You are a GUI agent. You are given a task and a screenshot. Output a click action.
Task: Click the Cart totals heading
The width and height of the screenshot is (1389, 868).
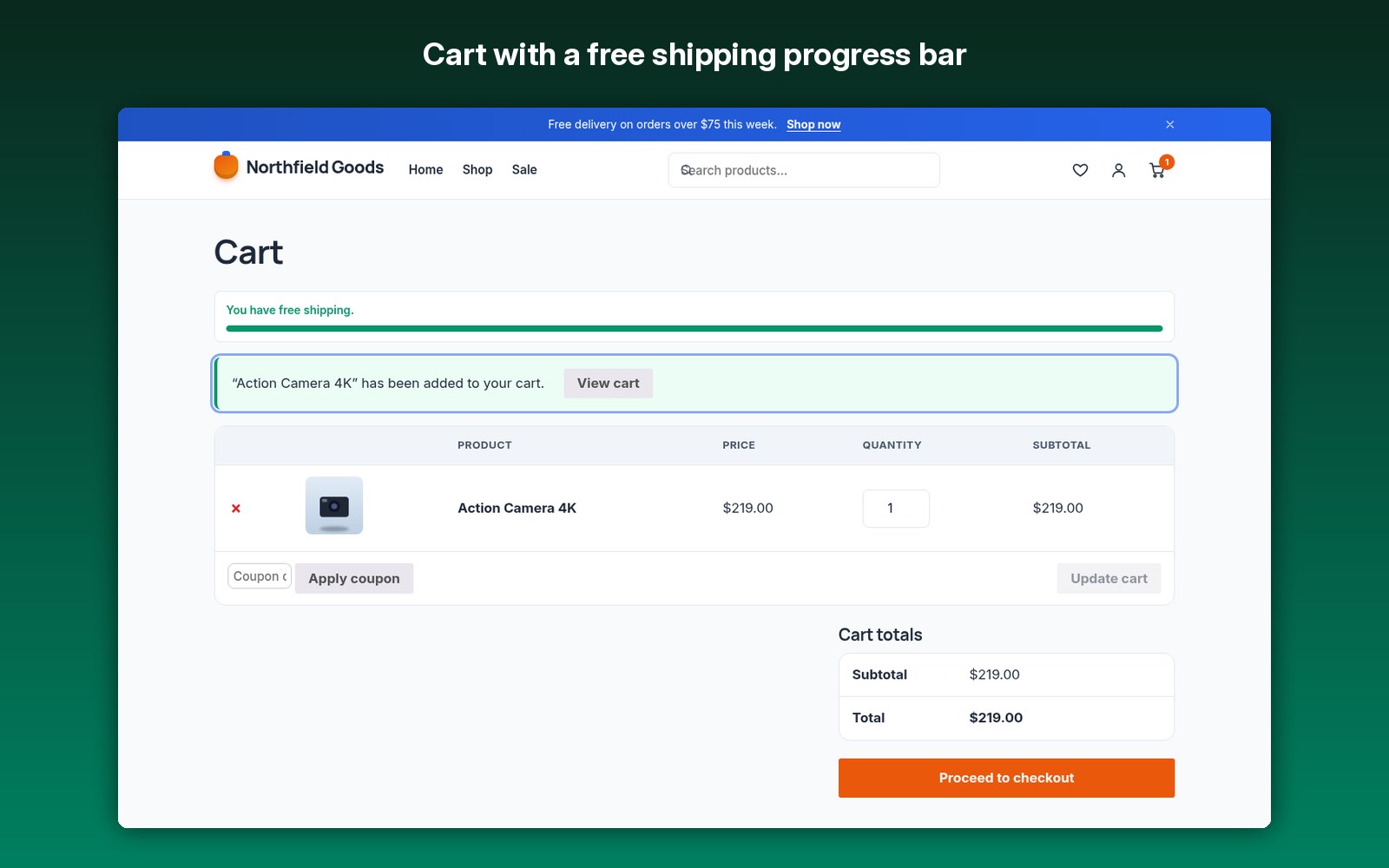click(x=880, y=635)
